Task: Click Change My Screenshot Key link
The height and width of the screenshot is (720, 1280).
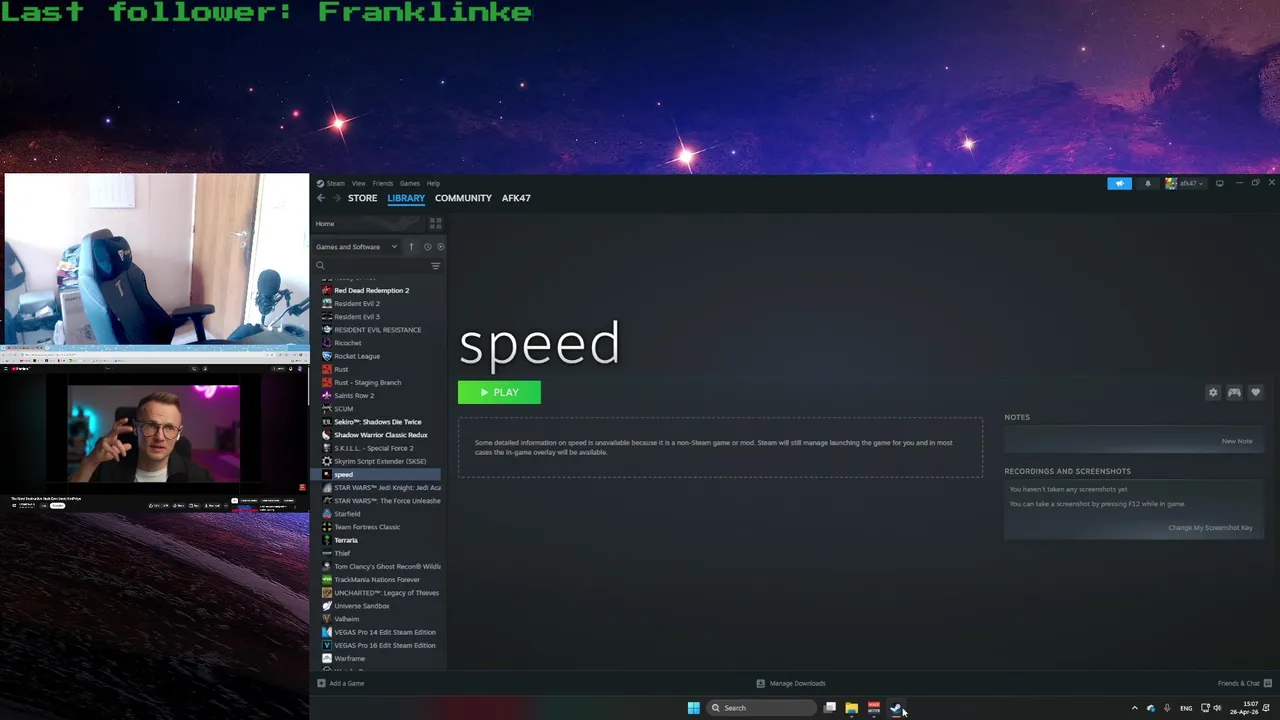Action: click(x=1210, y=528)
